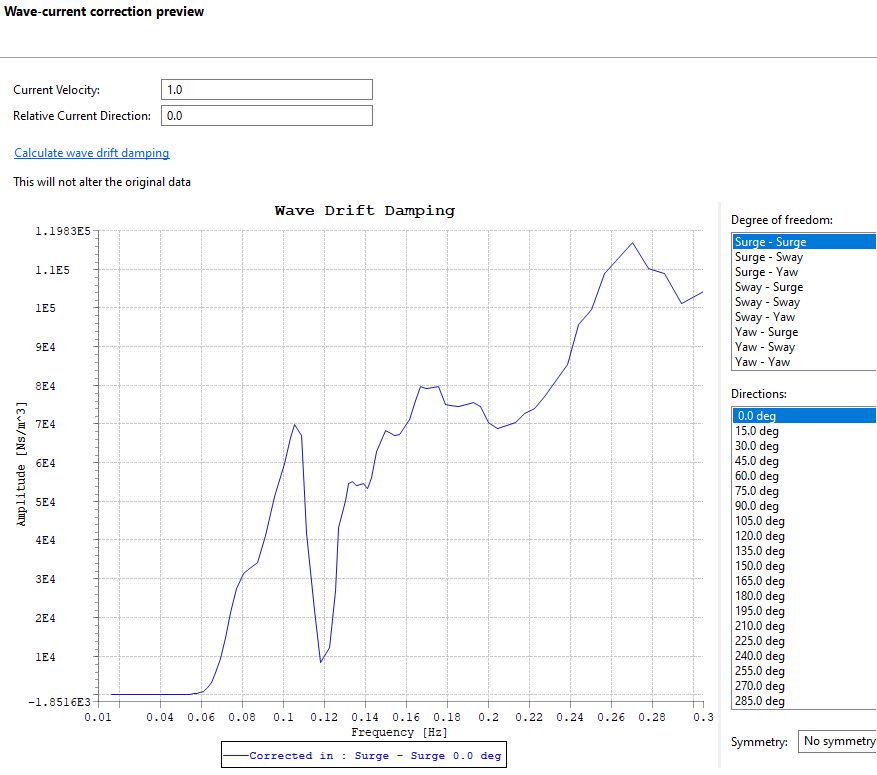Viewport: 877px width, 775px height.
Task: Click the Calculate wave drift damping link
Action: tap(92, 153)
